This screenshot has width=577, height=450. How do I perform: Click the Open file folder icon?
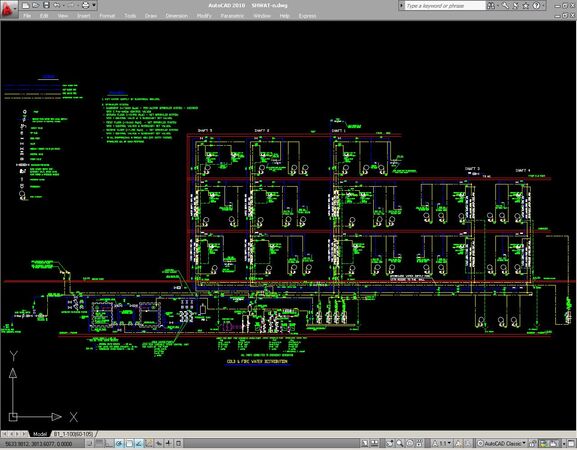[36, 5]
